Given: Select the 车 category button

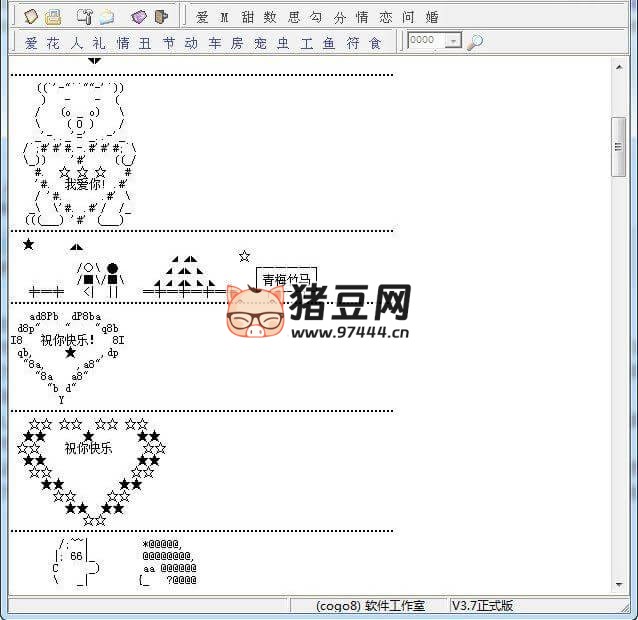Looking at the screenshot, I should click(215, 42).
